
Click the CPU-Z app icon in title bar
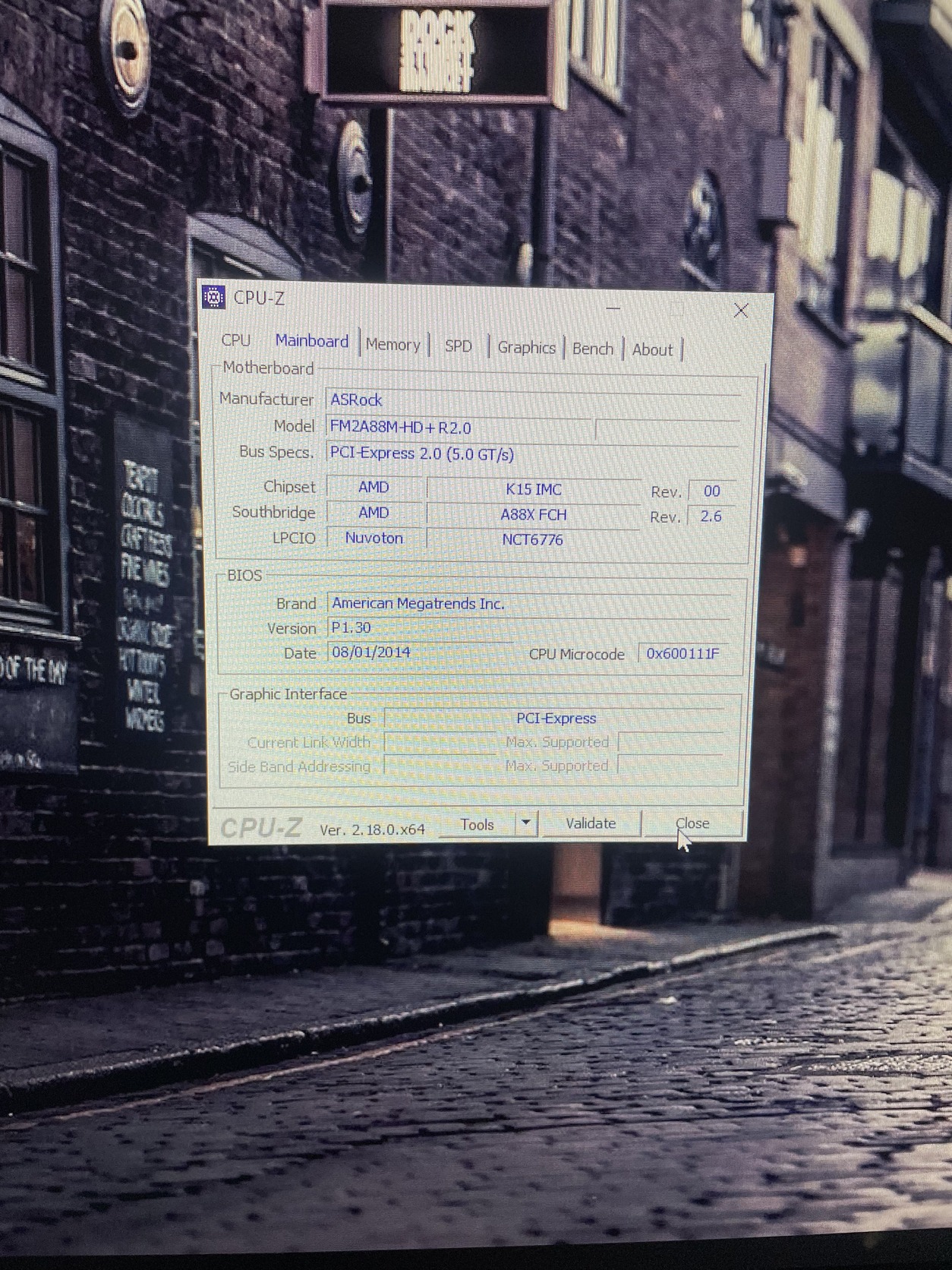coord(214,297)
